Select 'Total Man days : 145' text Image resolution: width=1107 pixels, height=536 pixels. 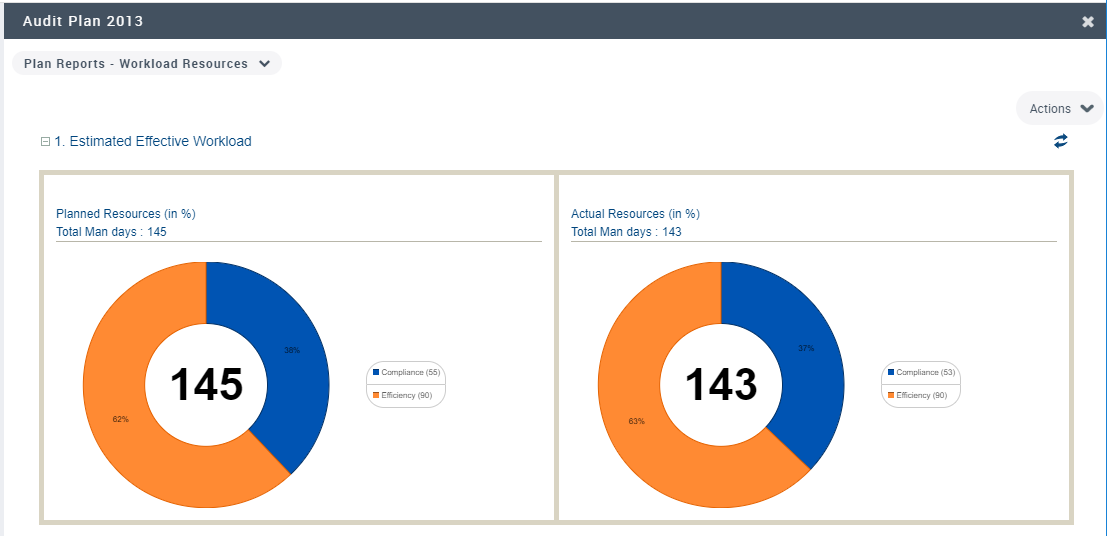pyautogui.click(x=111, y=232)
